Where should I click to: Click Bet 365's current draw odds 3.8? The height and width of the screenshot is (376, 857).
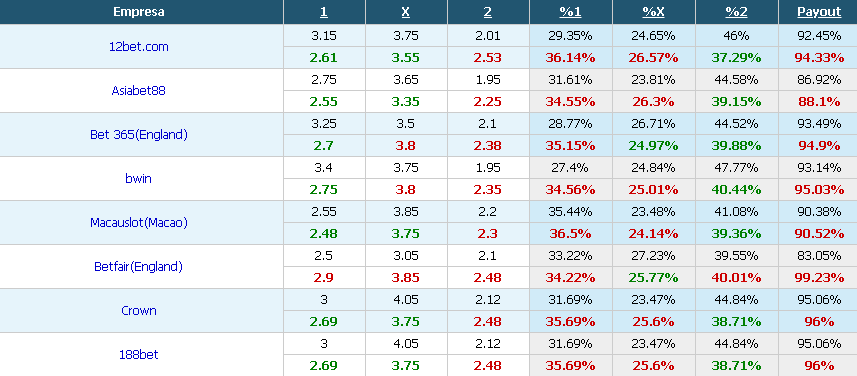point(406,146)
